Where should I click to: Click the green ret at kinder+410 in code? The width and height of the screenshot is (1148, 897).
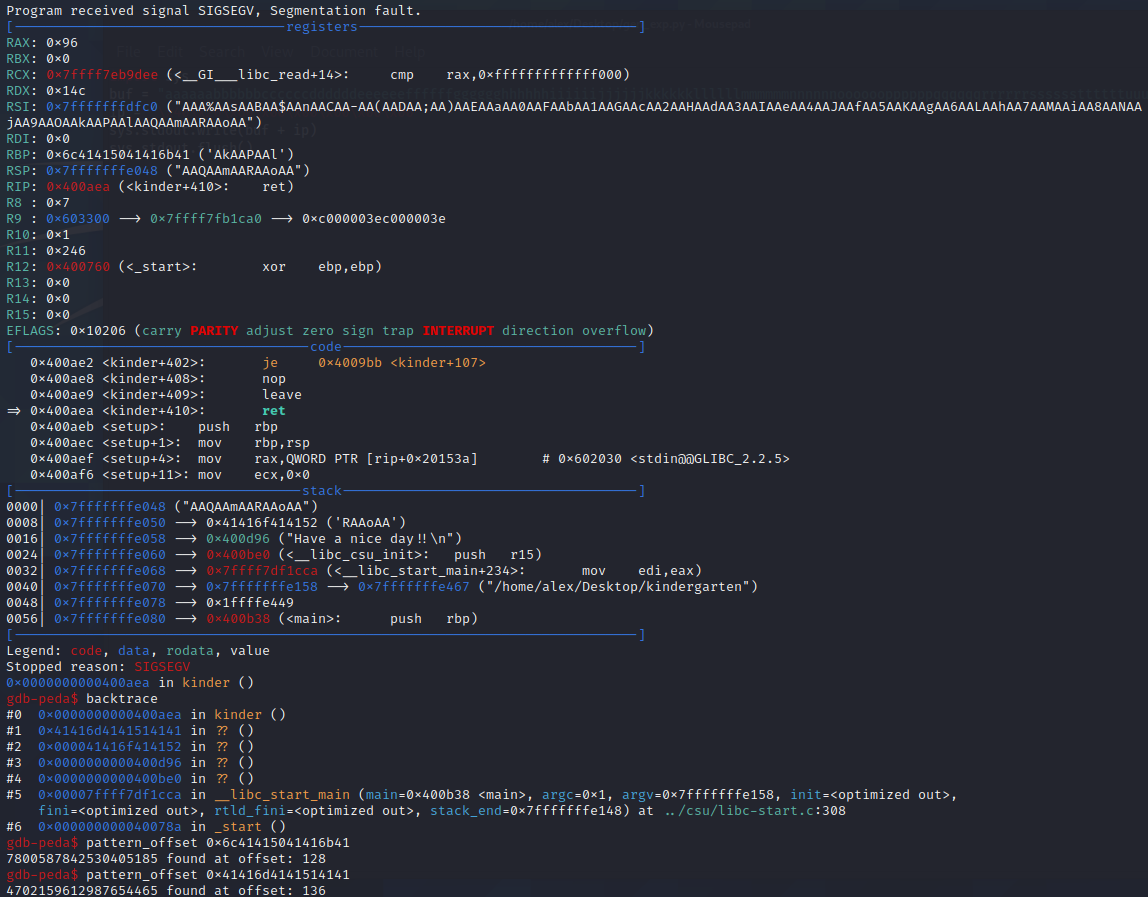(274, 412)
